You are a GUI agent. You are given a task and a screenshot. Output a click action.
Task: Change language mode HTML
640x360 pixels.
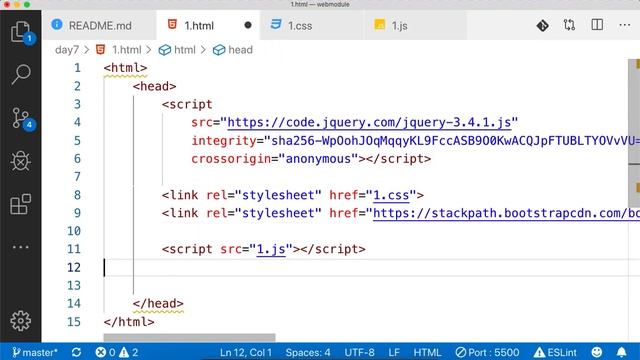point(427,352)
